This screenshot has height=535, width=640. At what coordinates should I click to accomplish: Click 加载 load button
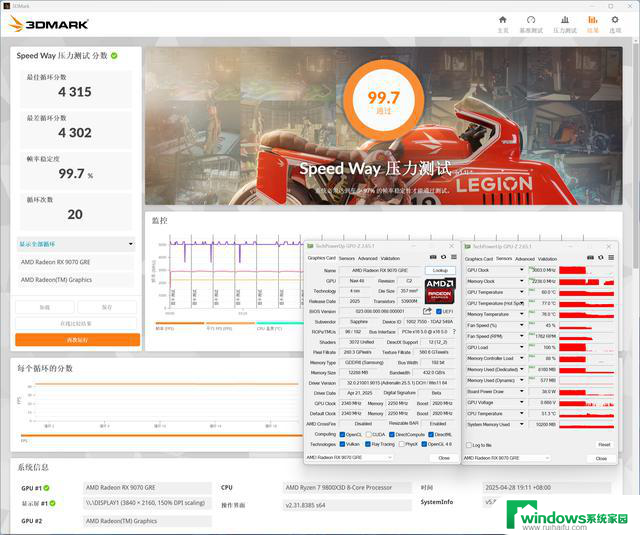point(45,307)
